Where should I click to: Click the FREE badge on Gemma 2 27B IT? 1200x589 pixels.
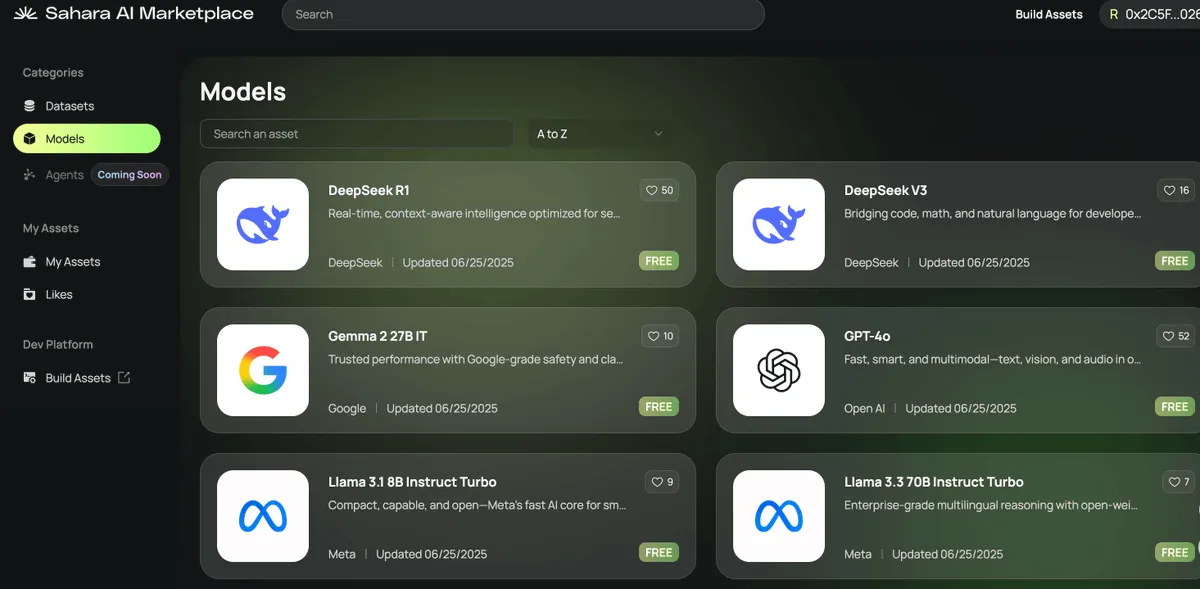click(659, 407)
